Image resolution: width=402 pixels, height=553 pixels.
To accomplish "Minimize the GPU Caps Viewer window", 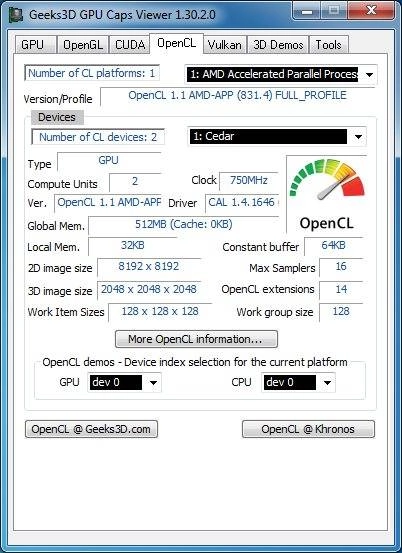I will [307, 12].
